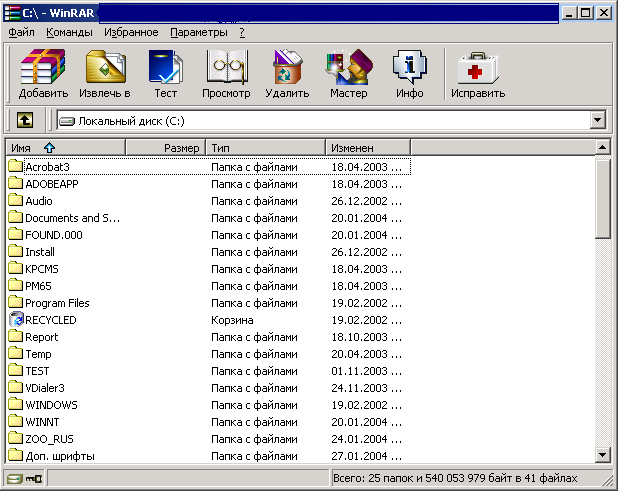Select the TEST folder name
The height and width of the screenshot is (491, 618).
(x=37, y=371)
